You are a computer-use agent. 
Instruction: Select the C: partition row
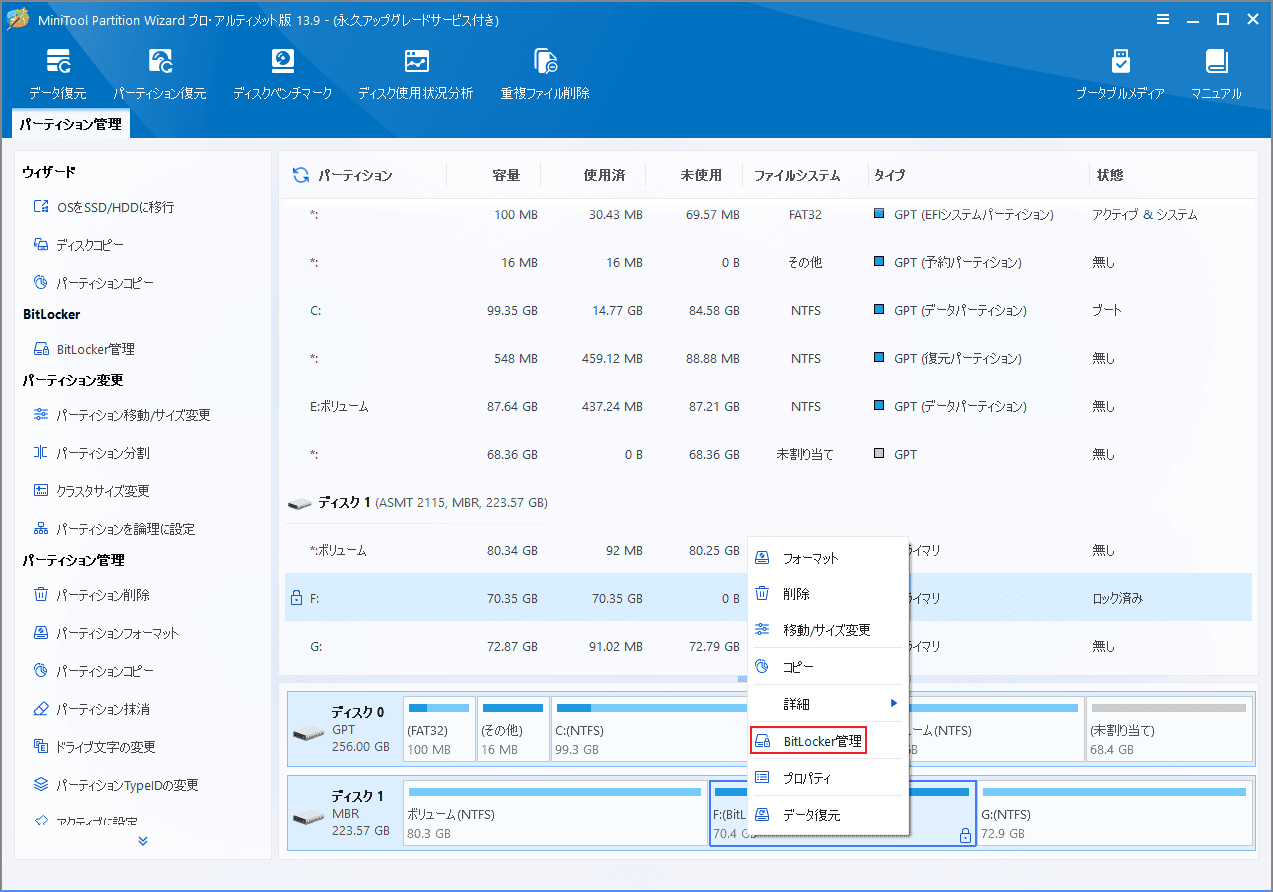click(768, 310)
